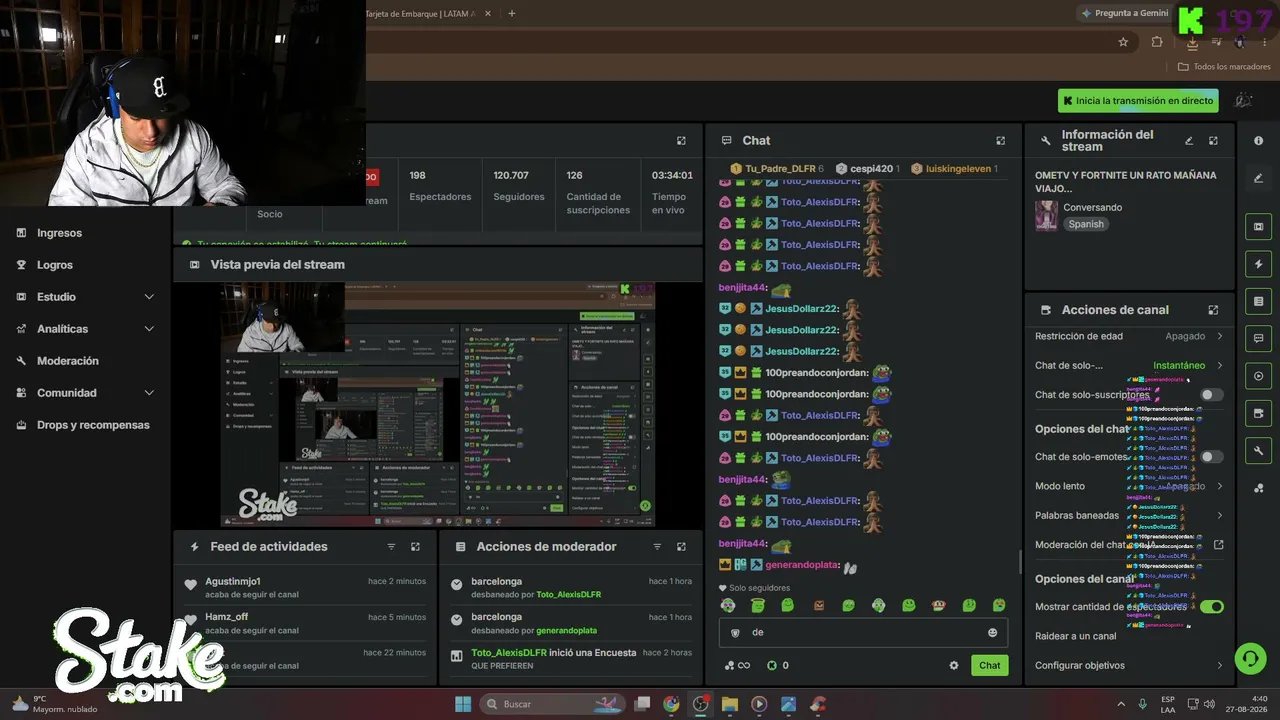Maximize the stream stats panel
The image size is (1280, 720).
[681, 141]
